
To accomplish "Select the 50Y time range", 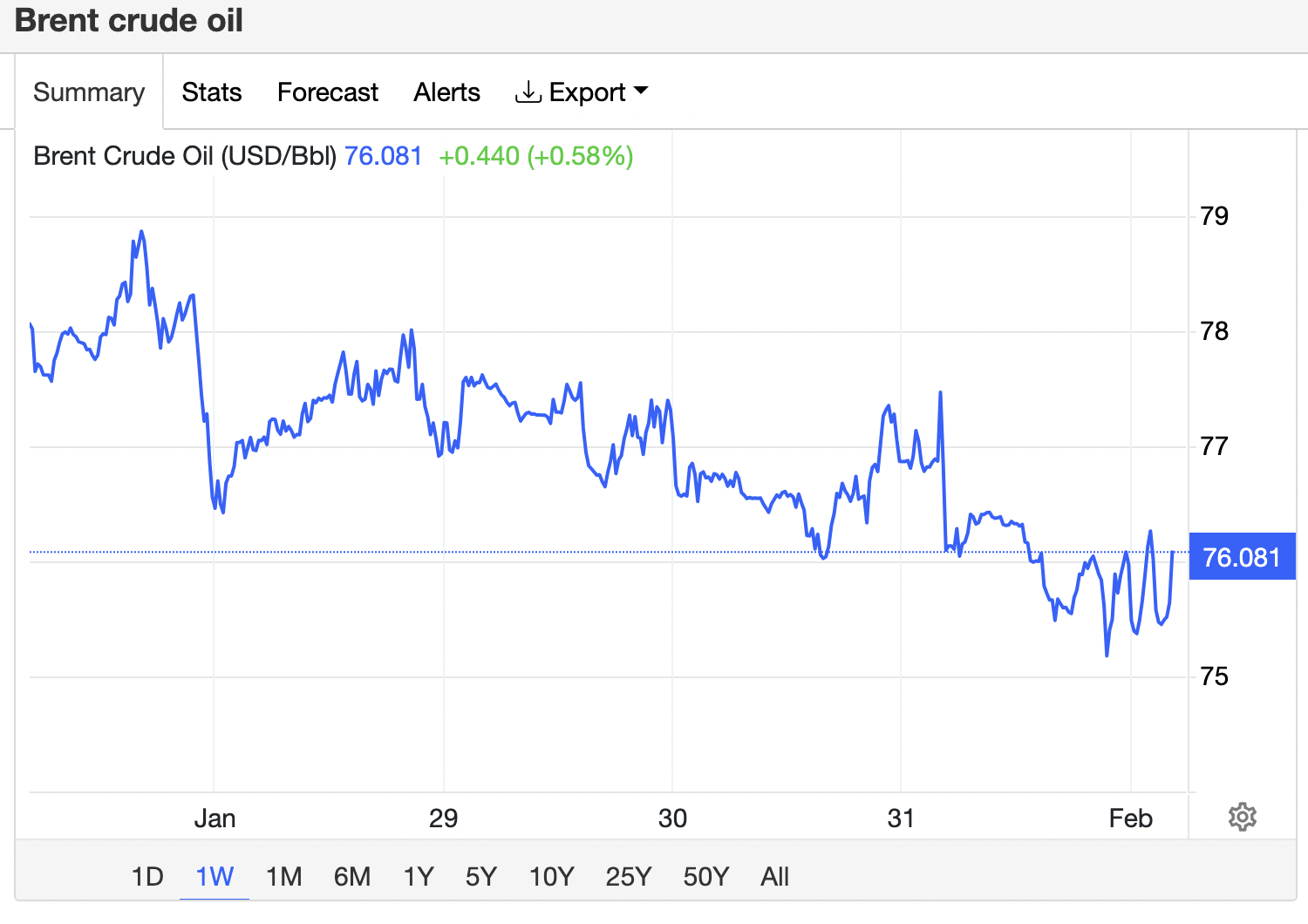I will pyautogui.click(x=706, y=876).
